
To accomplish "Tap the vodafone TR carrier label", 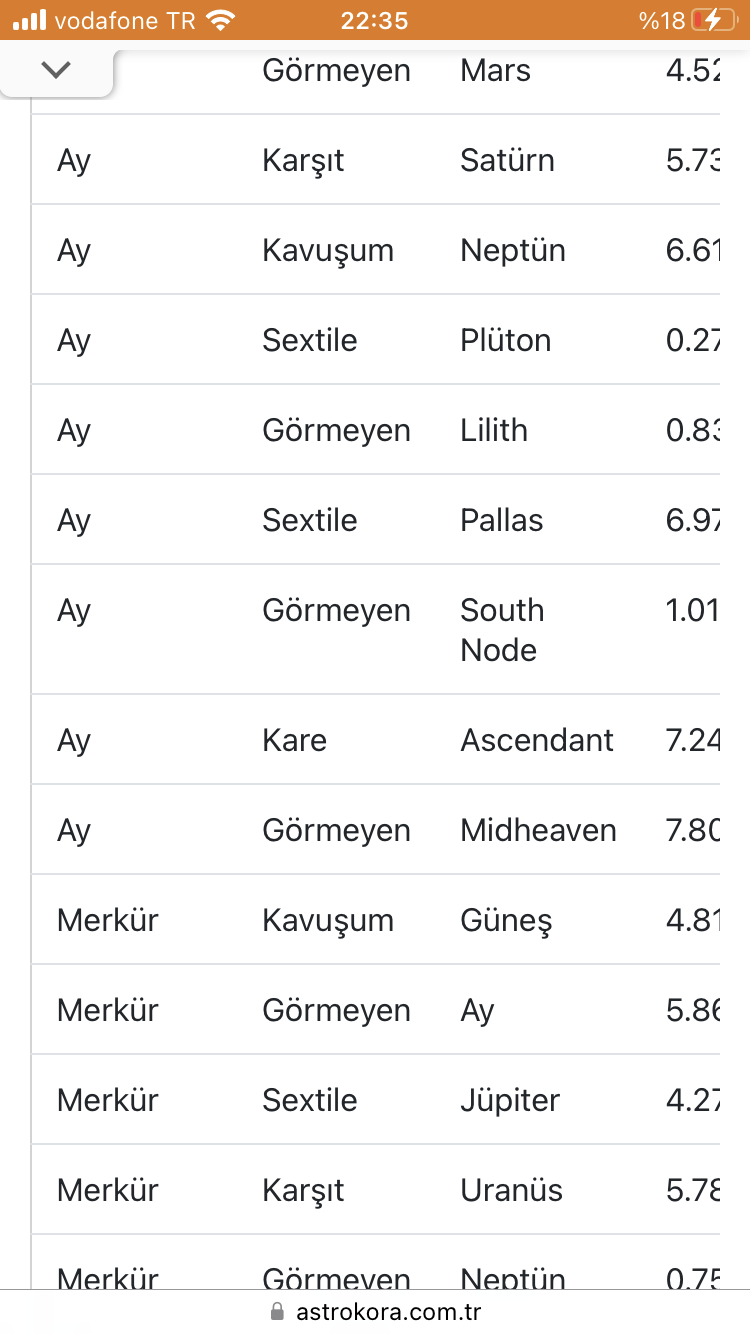I will (125, 20).
